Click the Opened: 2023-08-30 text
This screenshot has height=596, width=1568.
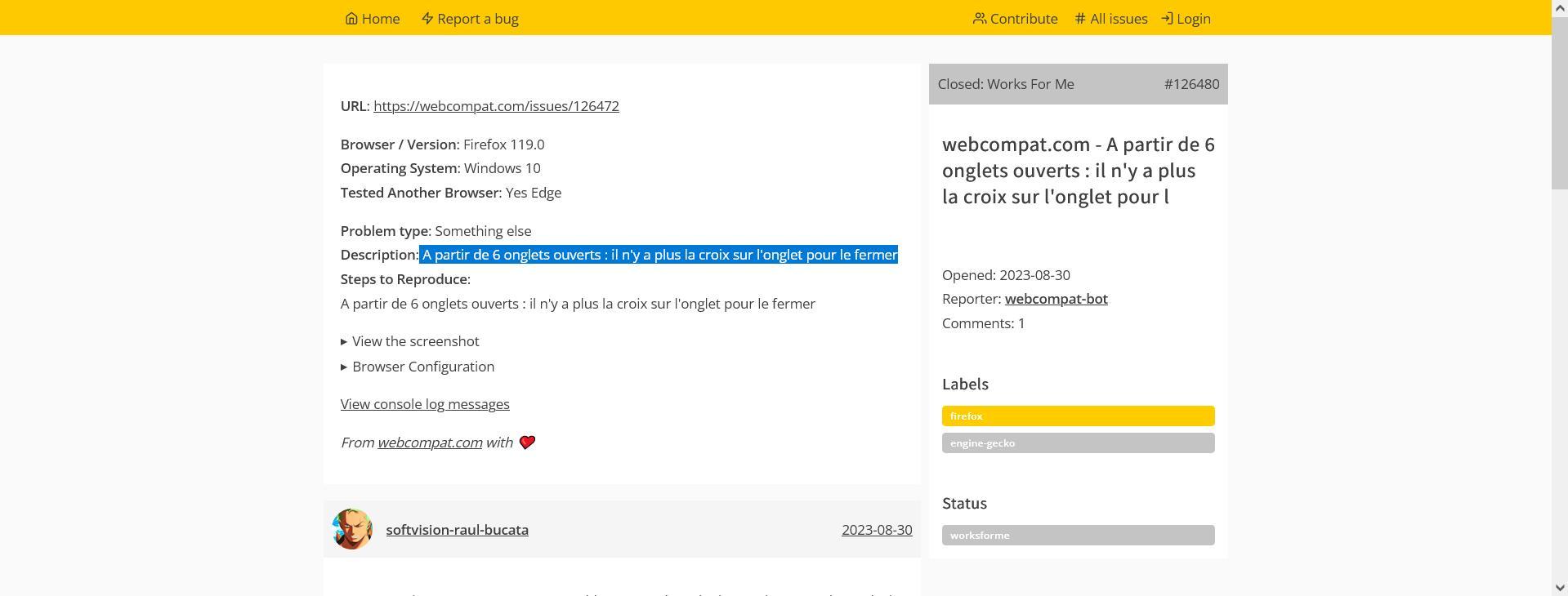(x=1006, y=275)
